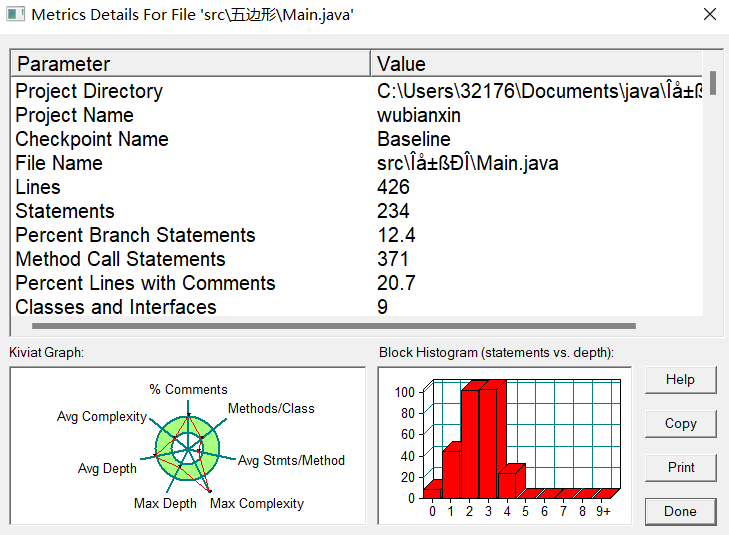Click the histogram bar for depth 0
Image resolution: width=729 pixels, height=535 pixels.
pos(432,493)
